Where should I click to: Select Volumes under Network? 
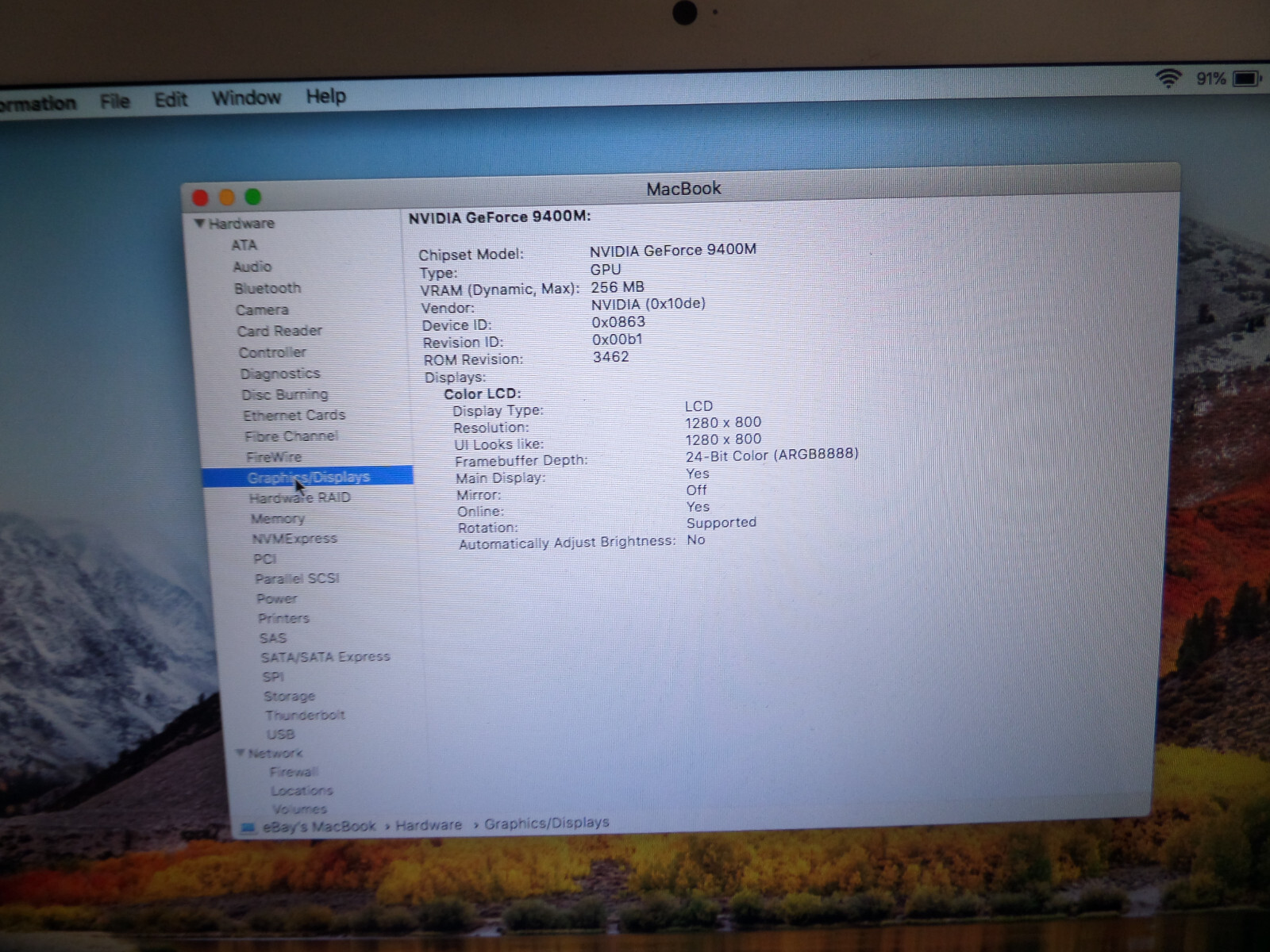tap(299, 809)
